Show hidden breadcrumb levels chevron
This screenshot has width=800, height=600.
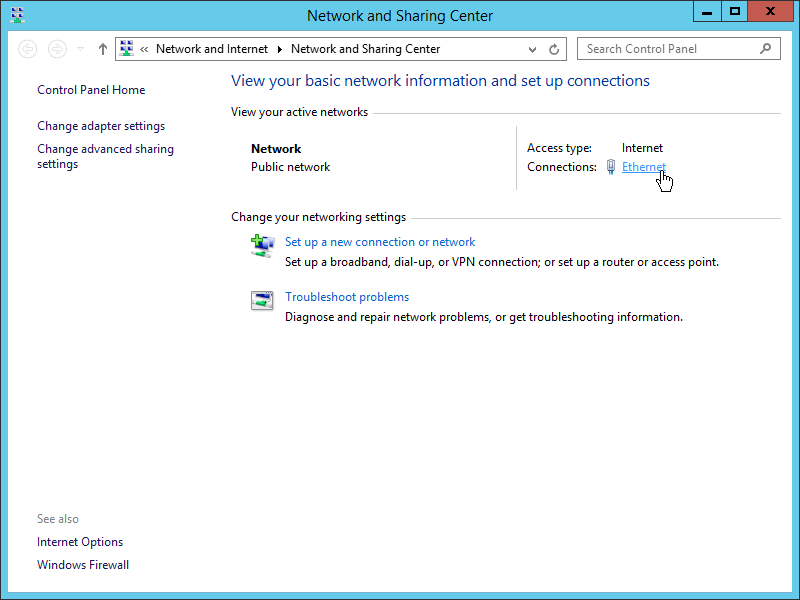pyautogui.click(x=144, y=49)
